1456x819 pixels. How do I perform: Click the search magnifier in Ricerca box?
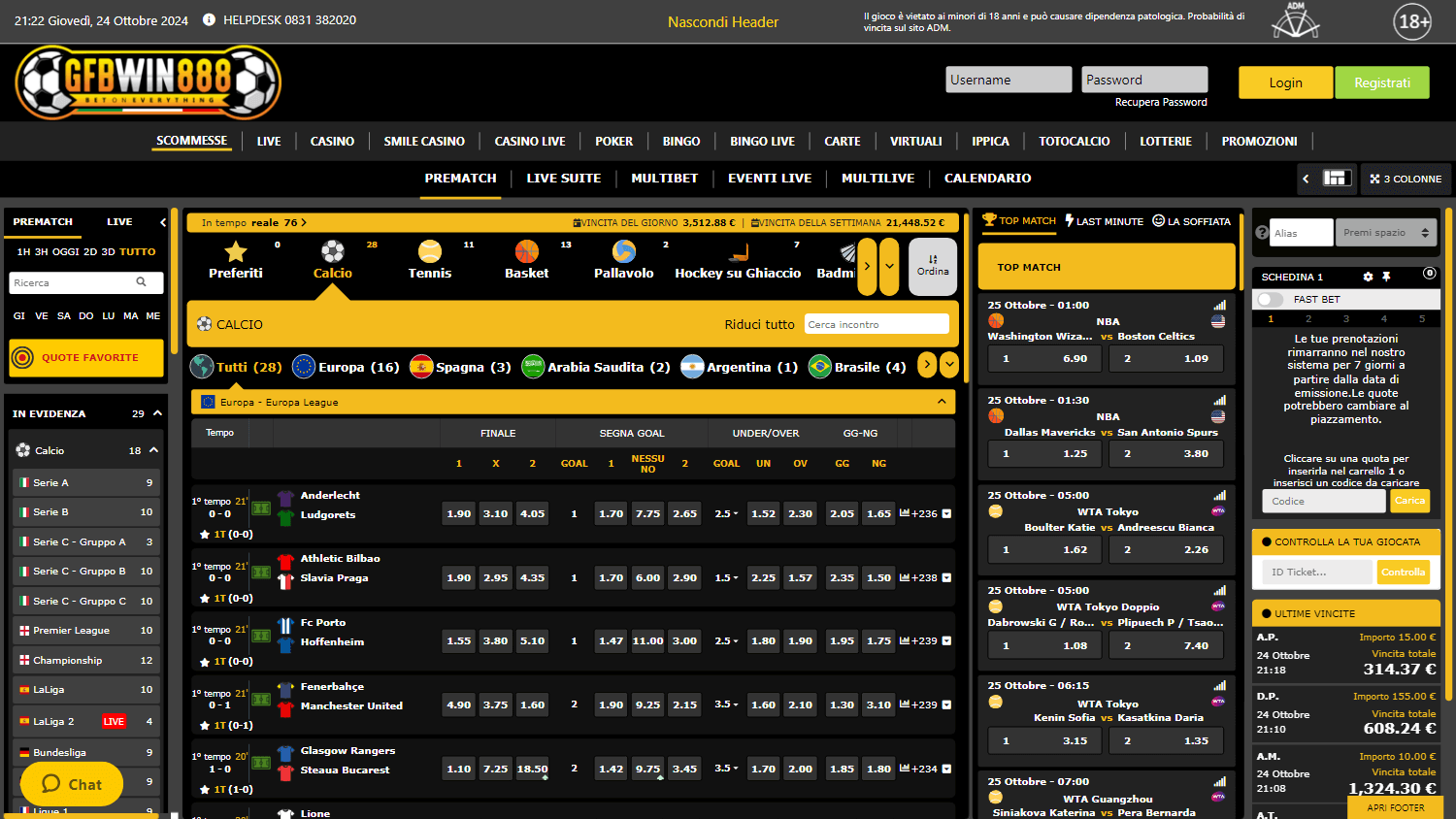pyautogui.click(x=142, y=282)
